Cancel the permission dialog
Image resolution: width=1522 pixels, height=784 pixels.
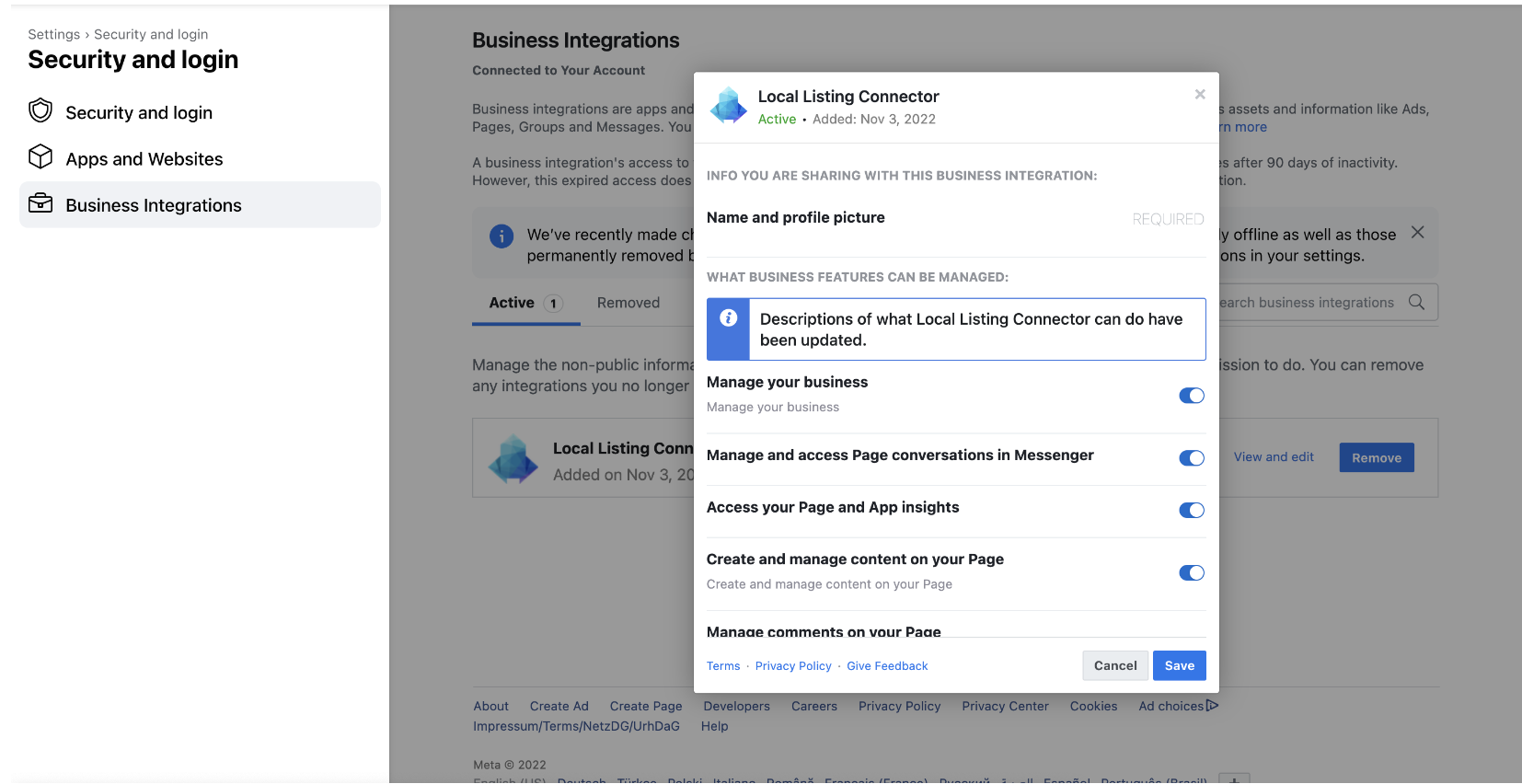coord(1115,665)
